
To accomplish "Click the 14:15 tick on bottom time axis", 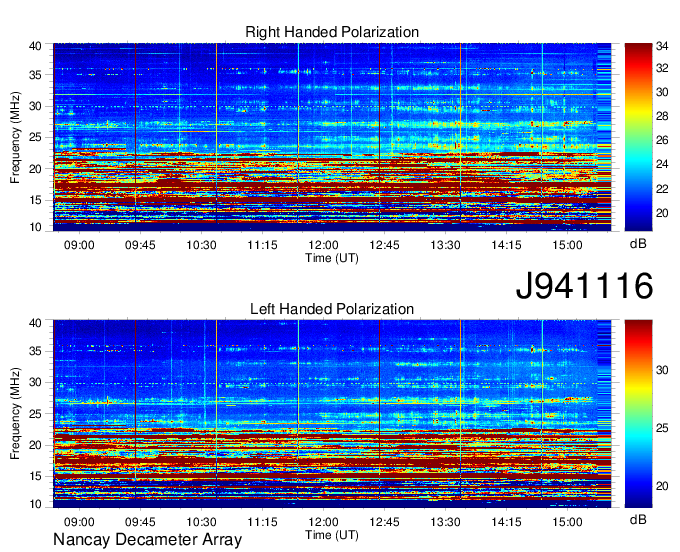I will pyautogui.click(x=507, y=522).
